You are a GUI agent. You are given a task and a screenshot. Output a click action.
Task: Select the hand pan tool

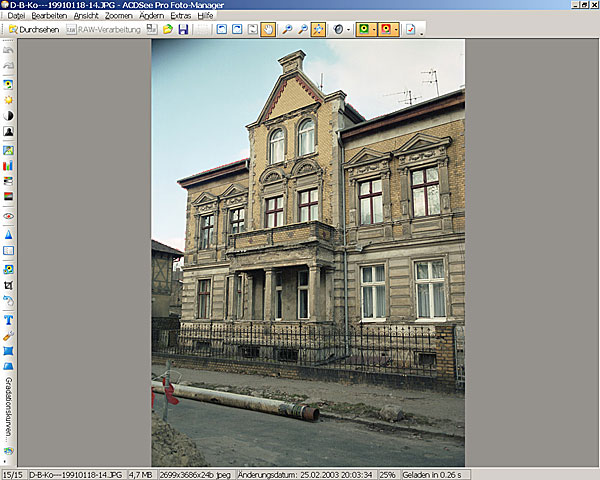[267, 30]
